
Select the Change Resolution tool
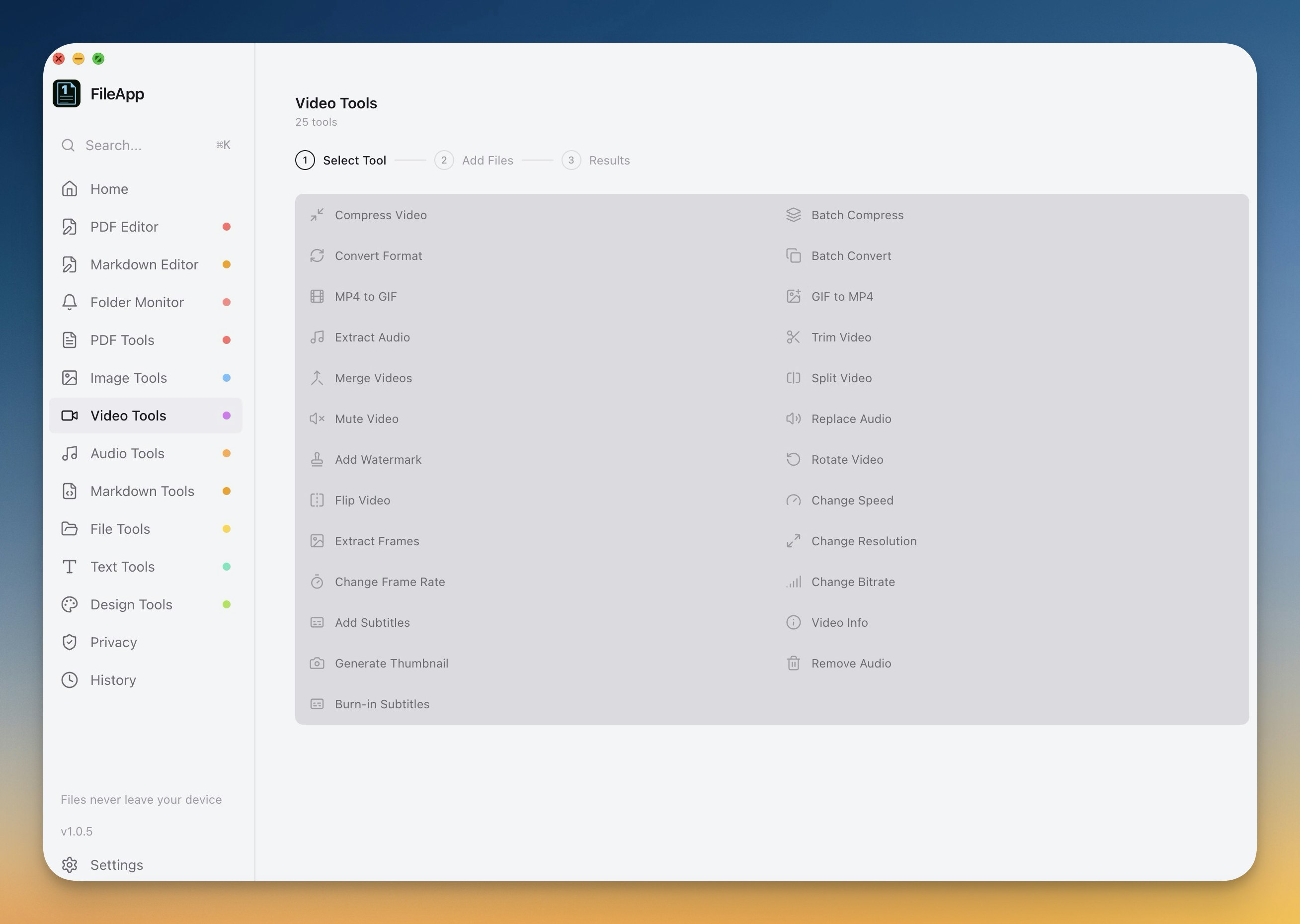pyautogui.click(x=863, y=541)
